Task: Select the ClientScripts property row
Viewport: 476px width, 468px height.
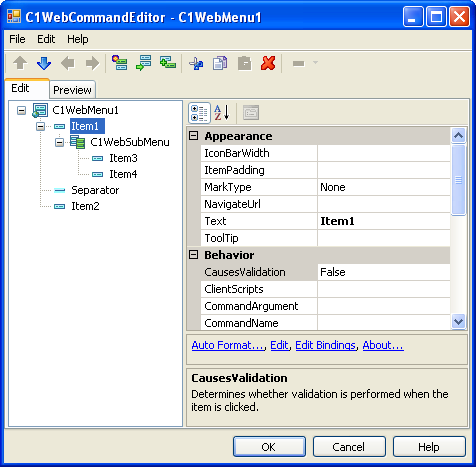Action: pos(325,289)
